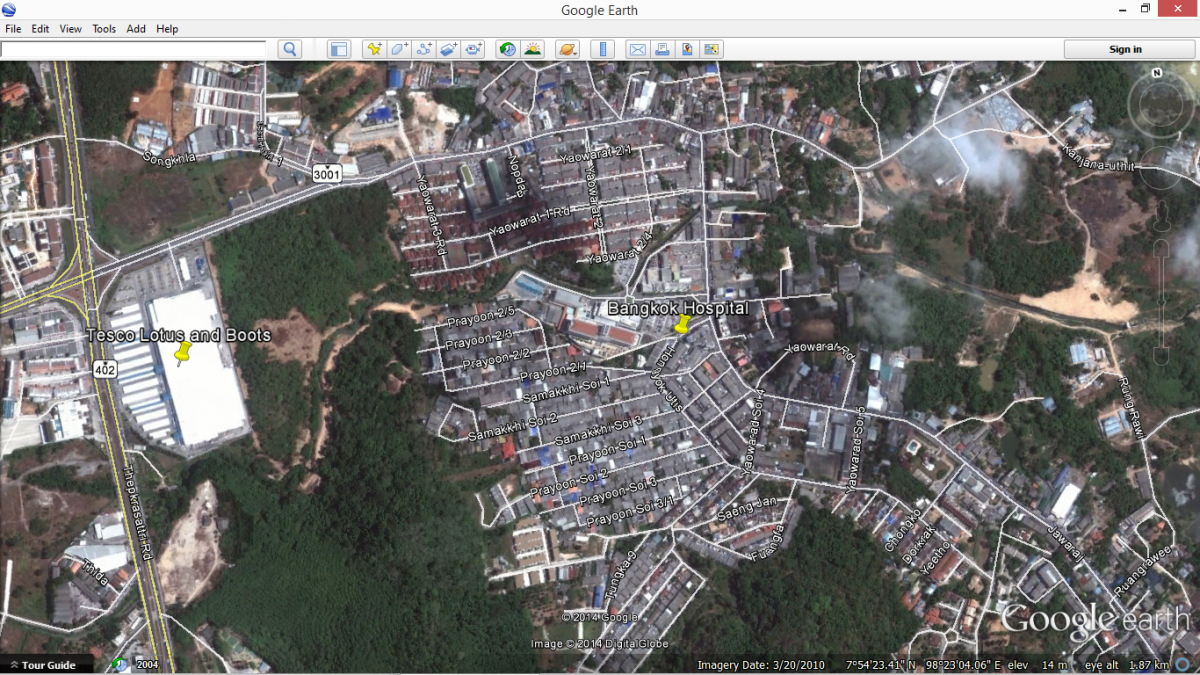
Task: Click the Yaowarat 1 Rd label
Action: point(529,219)
